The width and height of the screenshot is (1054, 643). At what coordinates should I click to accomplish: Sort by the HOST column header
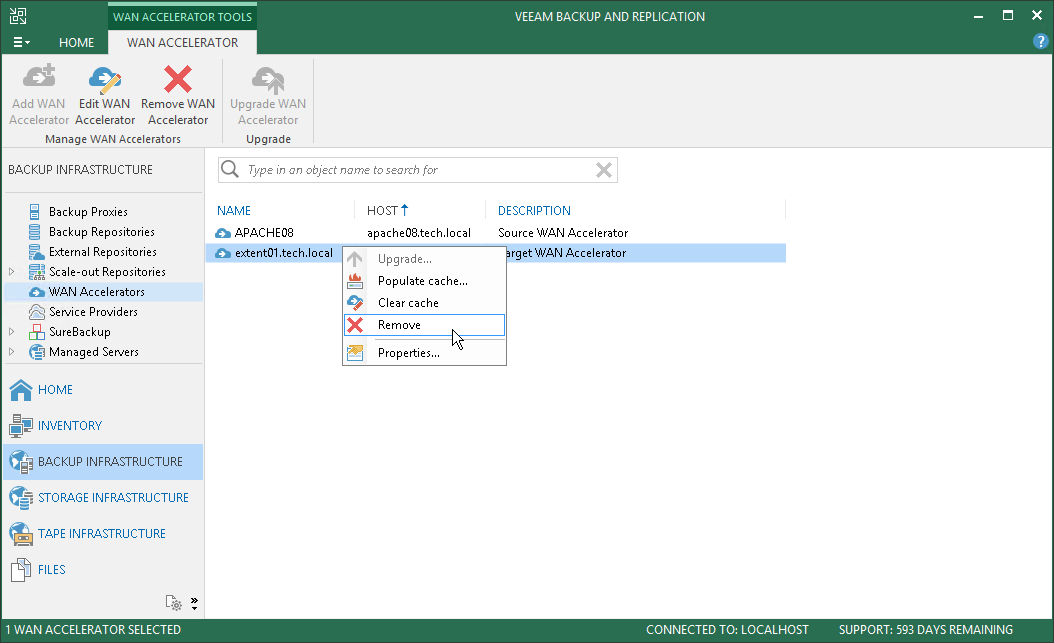tap(388, 210)
